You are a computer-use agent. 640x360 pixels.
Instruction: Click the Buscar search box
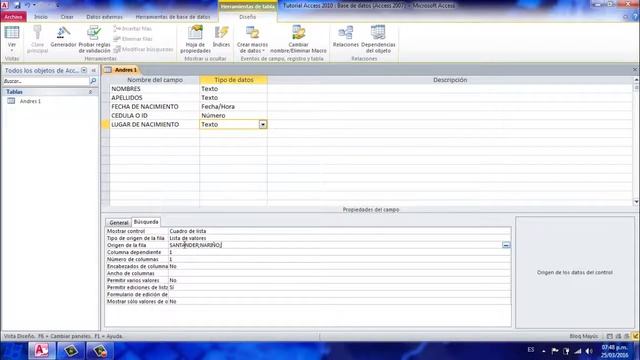[45, 81]
